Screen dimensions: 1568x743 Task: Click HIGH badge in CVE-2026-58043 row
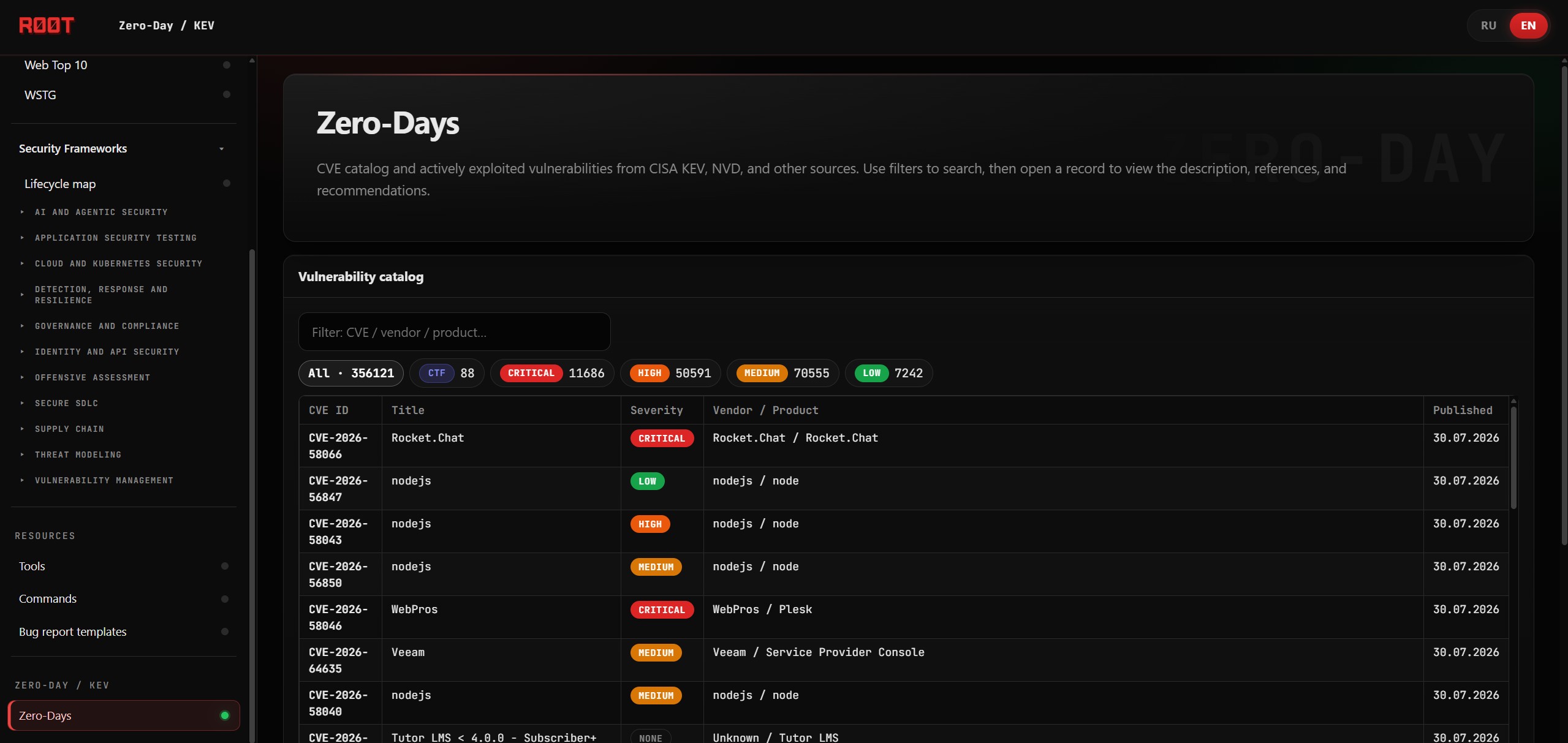point(650,524)
